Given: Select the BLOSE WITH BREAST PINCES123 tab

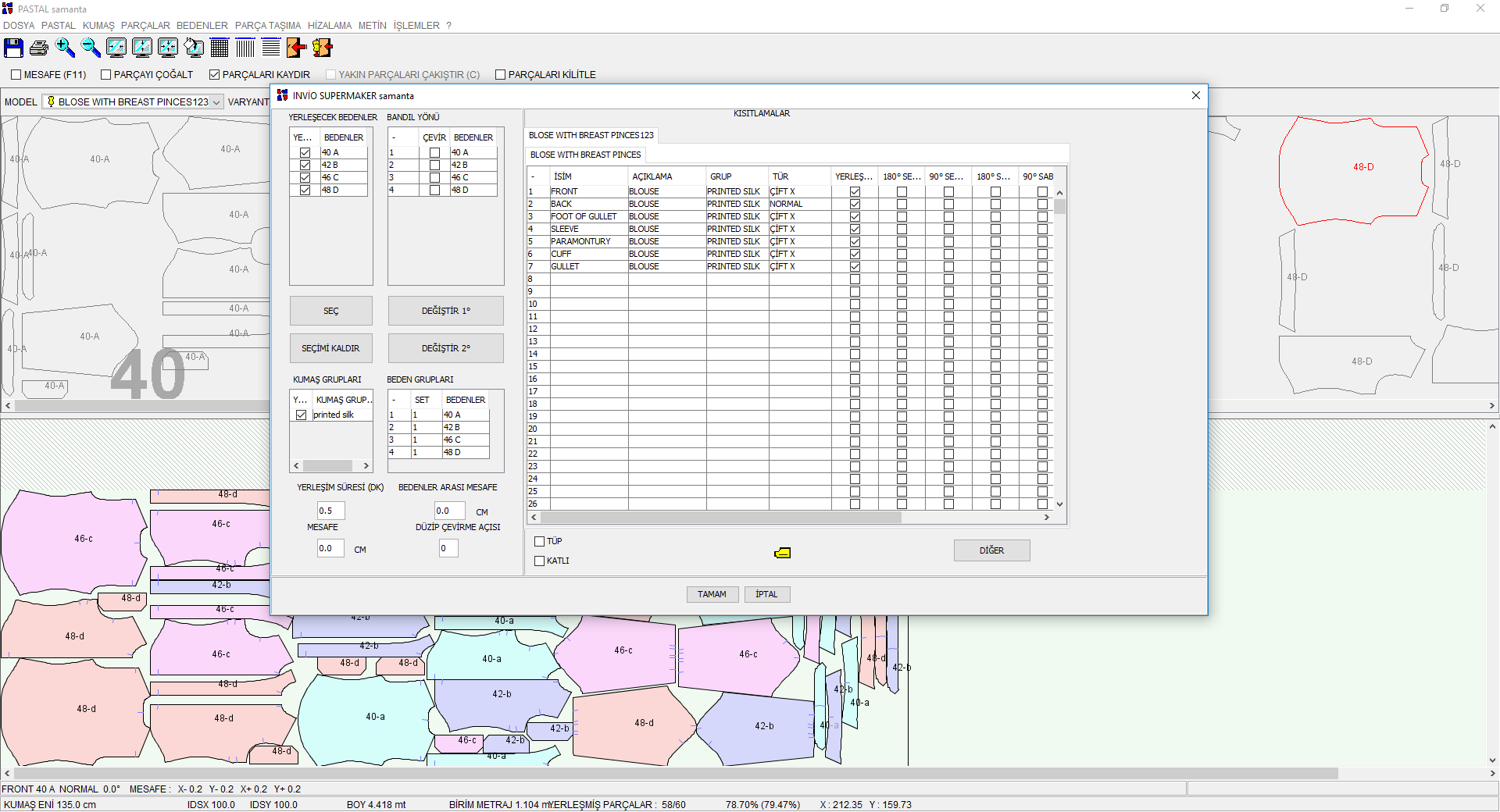Looking at the screenshot, I should click(591, 135).
